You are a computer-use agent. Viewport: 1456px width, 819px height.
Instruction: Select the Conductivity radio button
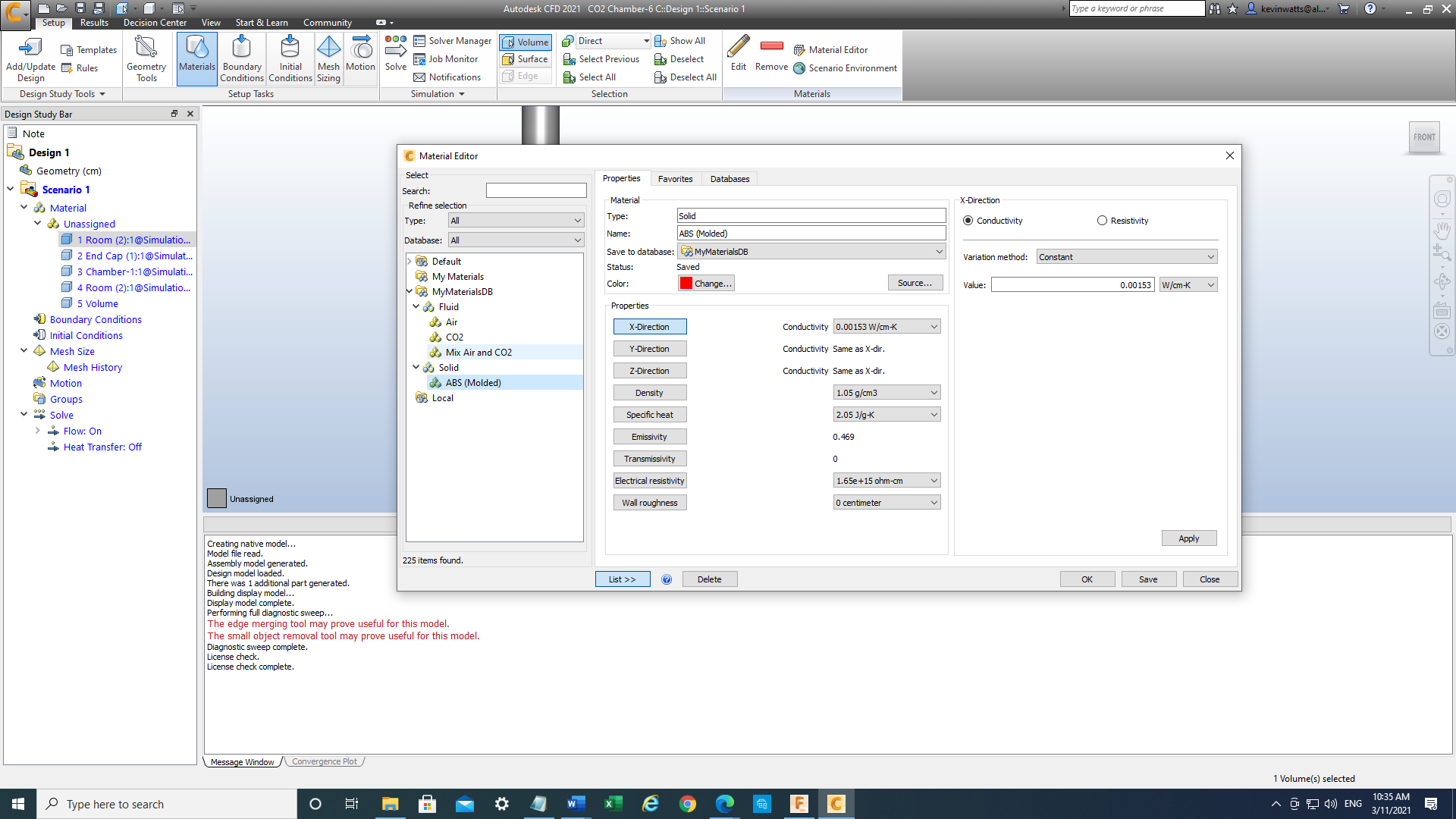pos(968,221)
